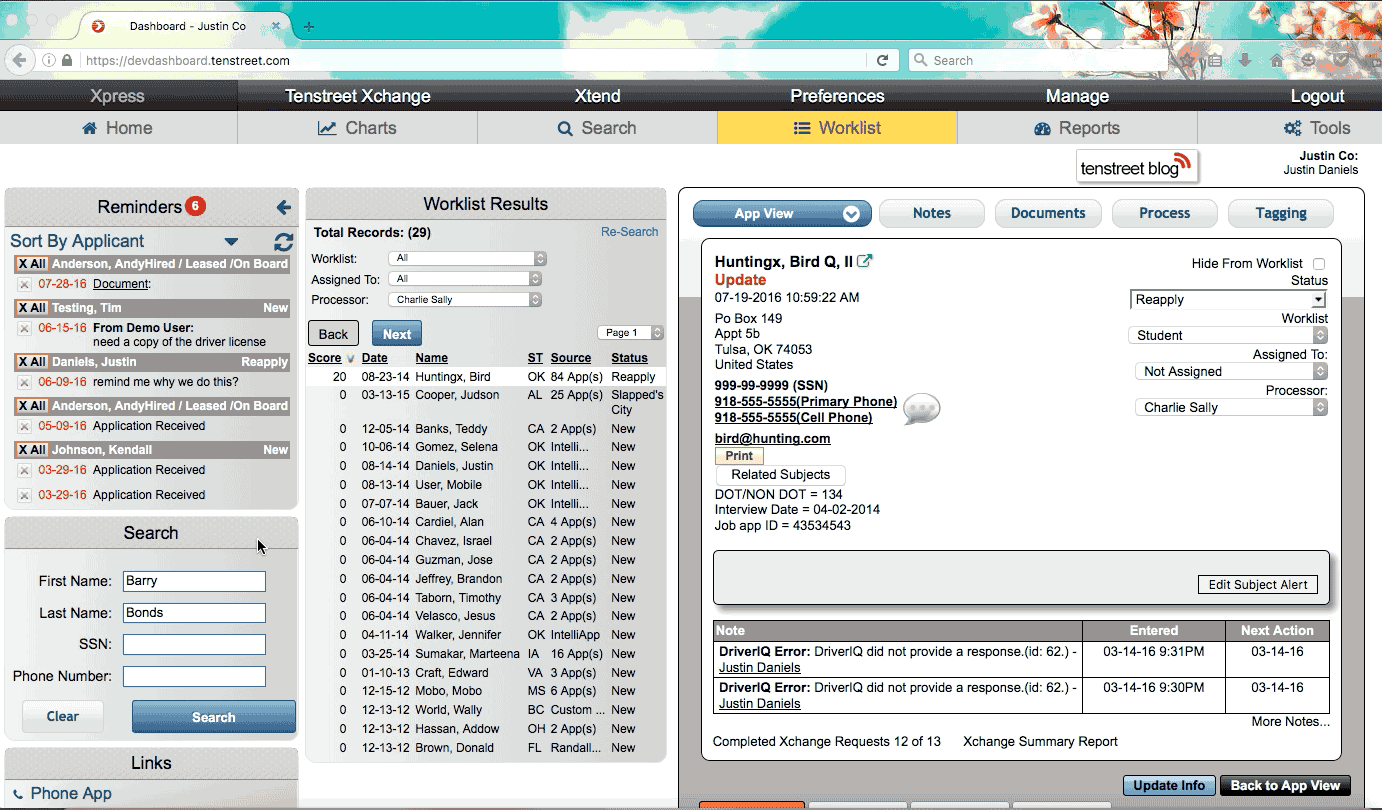Viewport: 1382px width, 810px height.
Task: Click the Search magnifier icon in navigation
Action: (565, 128)
